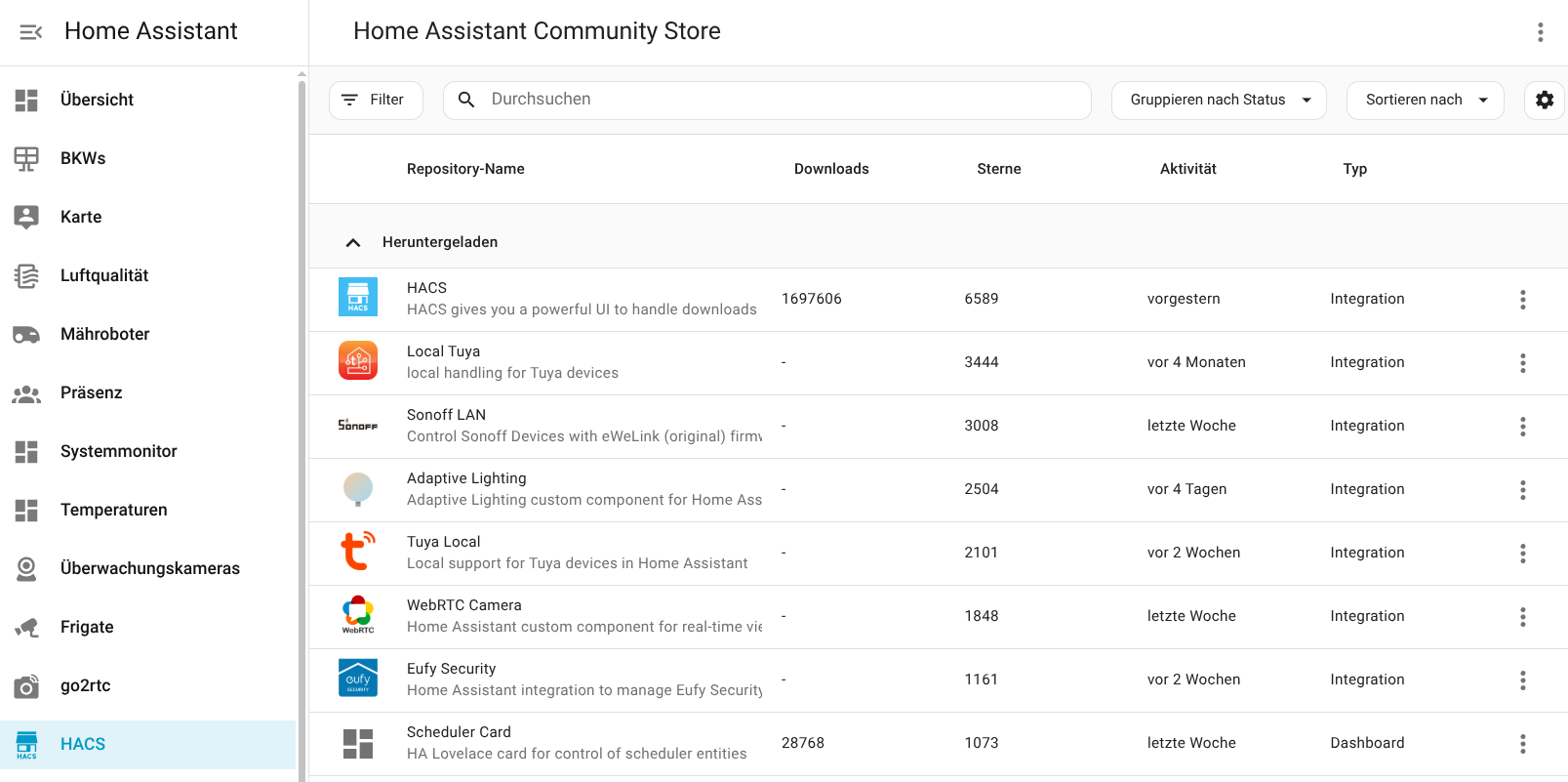Open the three-dot menu for HACS row
This screenshot has height=782, width=1568.
(1523, 300)
